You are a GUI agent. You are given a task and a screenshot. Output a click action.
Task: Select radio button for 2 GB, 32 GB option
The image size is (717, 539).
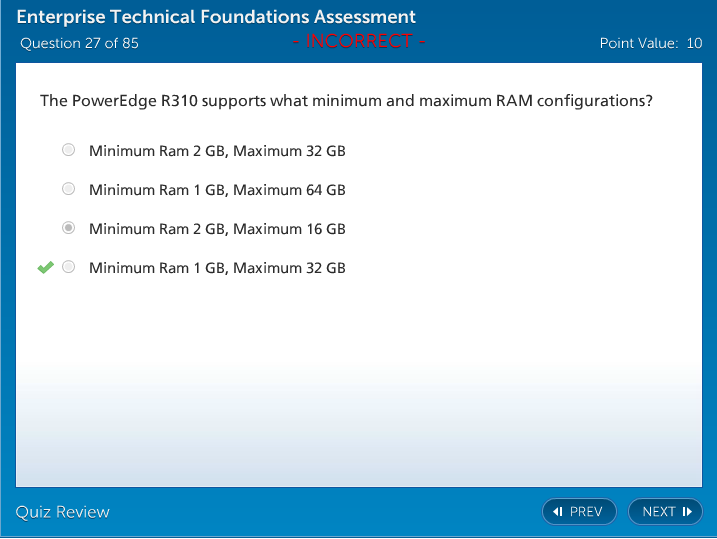[68, 150]
